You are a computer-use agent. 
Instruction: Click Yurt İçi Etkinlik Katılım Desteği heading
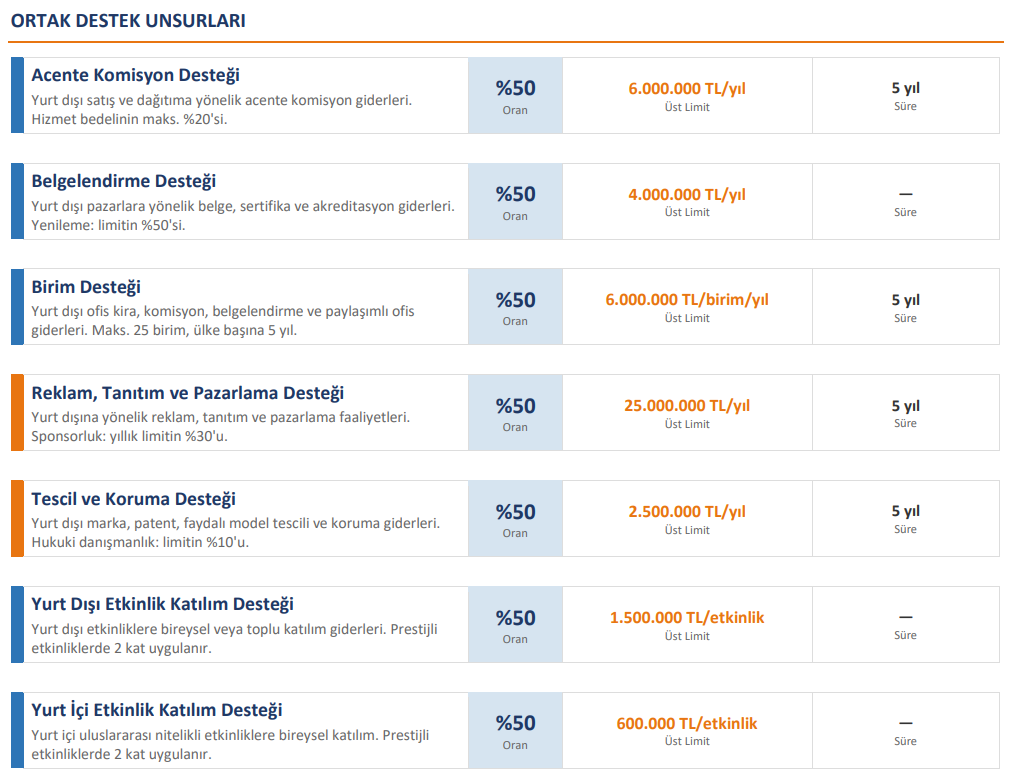(x=156, y=710)
